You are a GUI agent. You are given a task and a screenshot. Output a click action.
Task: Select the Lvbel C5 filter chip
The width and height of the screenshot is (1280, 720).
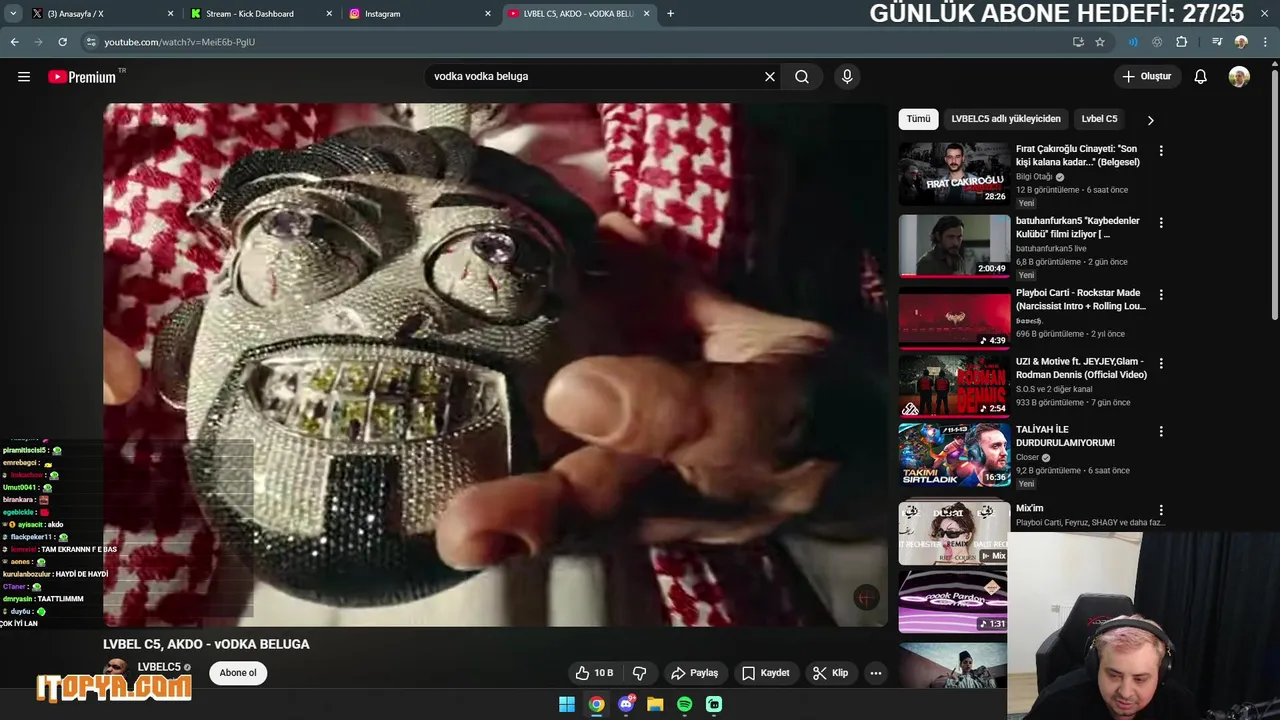point(1099,119)
